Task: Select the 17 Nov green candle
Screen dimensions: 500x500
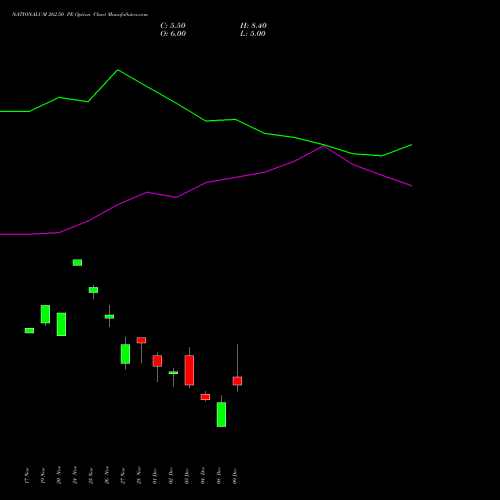Action: click(x=29, y=331)
